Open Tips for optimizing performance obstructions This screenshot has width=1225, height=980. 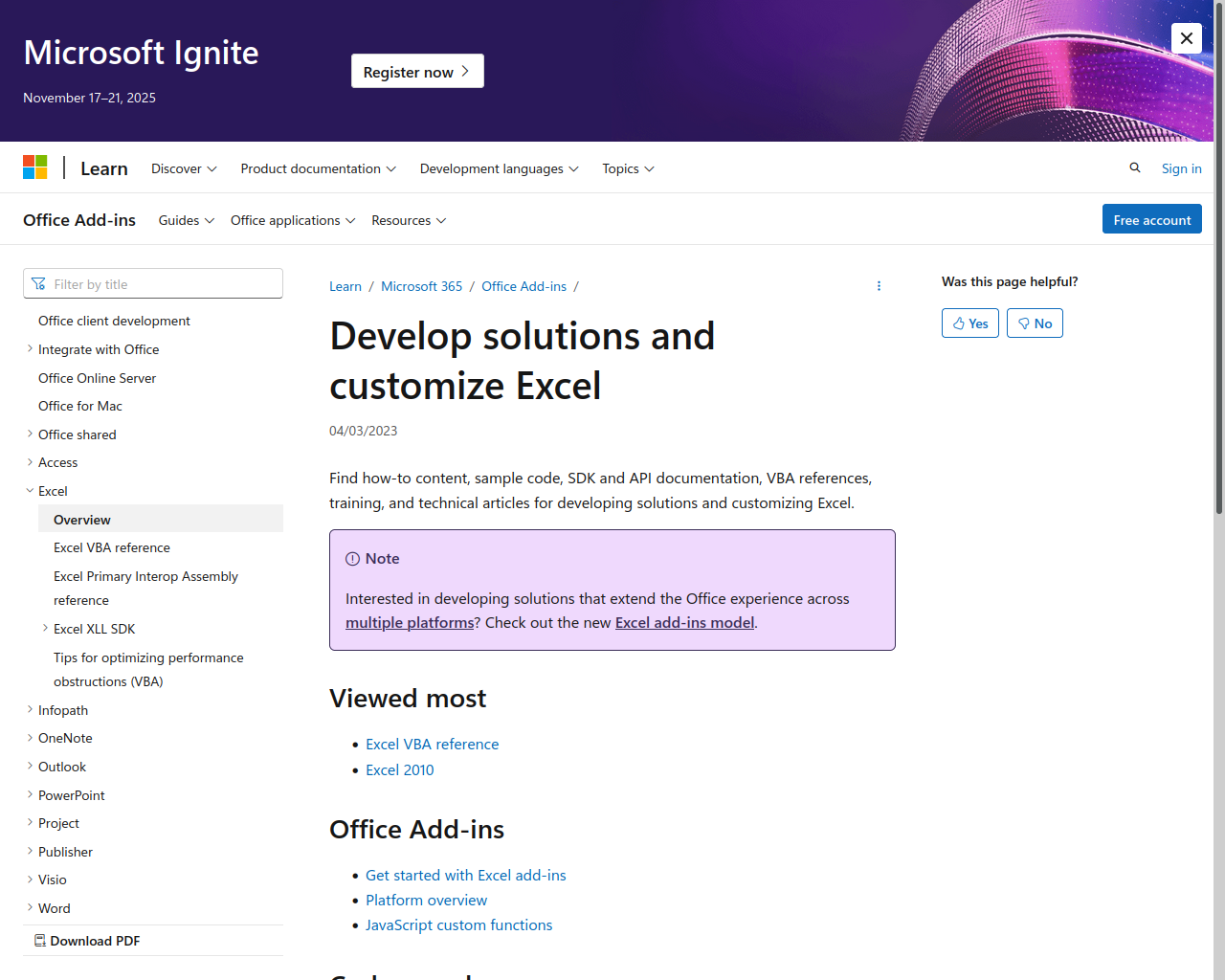point(148,669)
